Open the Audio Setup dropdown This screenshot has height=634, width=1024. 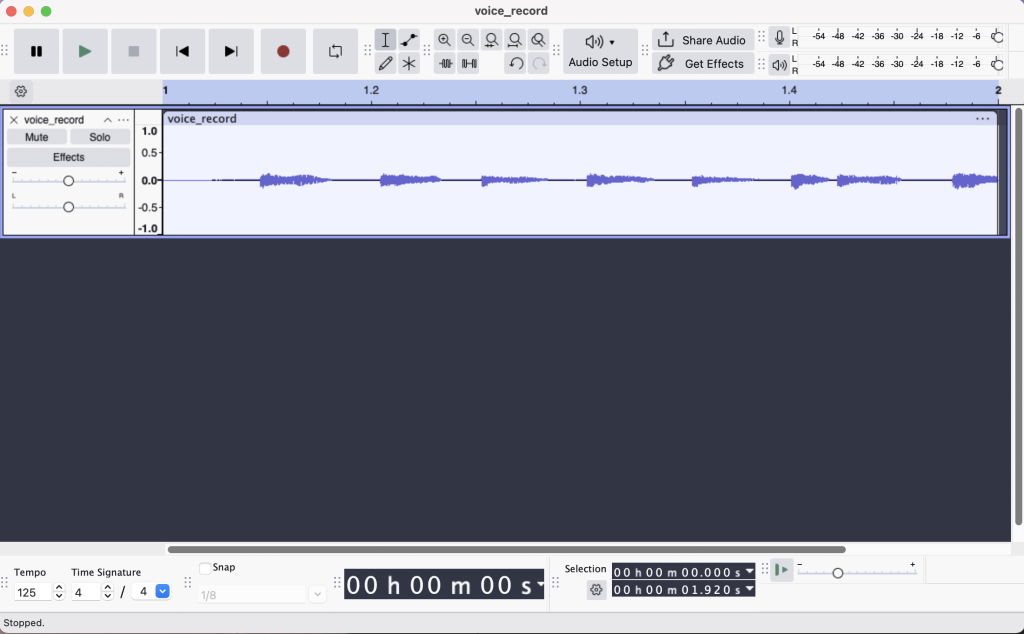coord(600,51)
